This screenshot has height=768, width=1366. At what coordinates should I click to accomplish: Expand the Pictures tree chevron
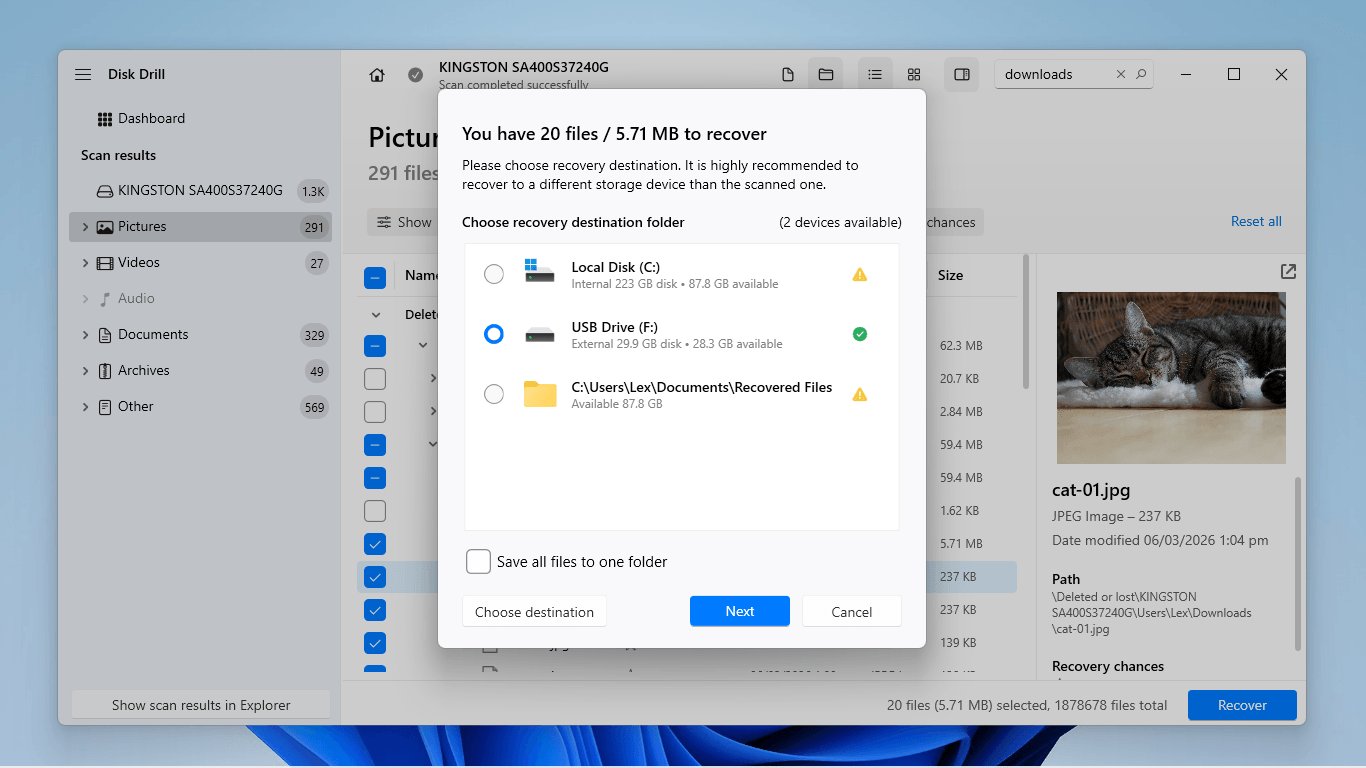click(85, 227)
